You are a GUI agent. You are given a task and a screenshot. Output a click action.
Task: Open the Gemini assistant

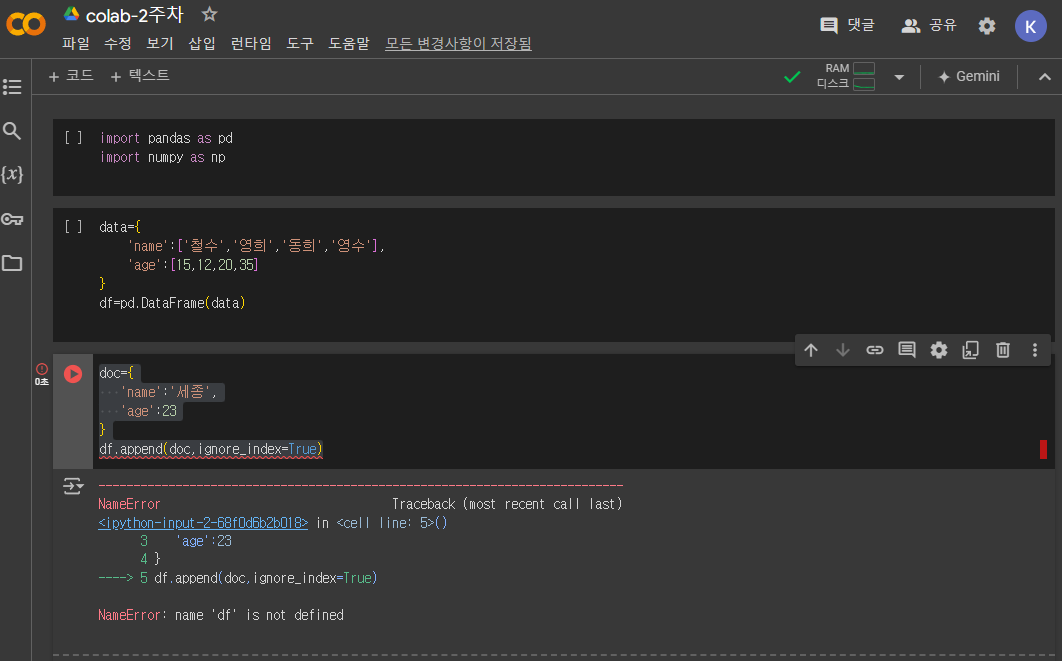(x=969, y=77)
